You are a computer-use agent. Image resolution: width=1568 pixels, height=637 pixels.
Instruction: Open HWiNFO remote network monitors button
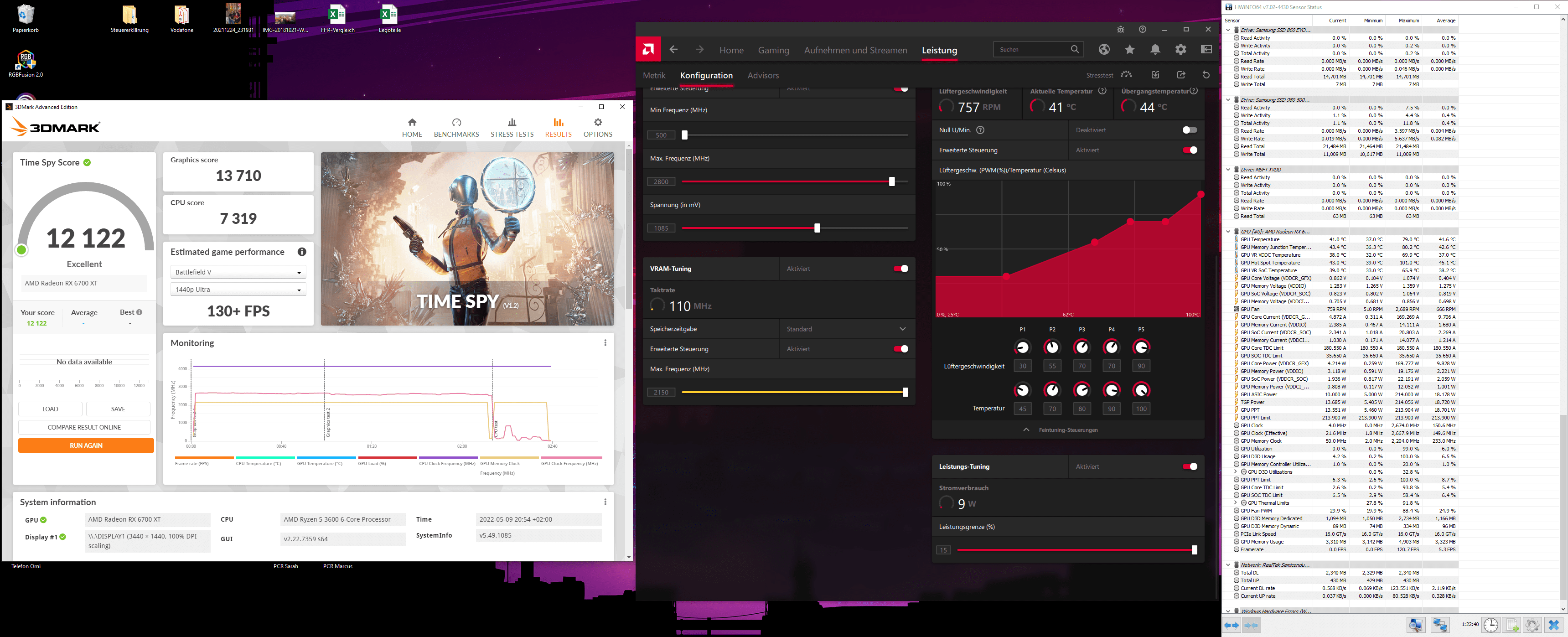coord(1439,625)
